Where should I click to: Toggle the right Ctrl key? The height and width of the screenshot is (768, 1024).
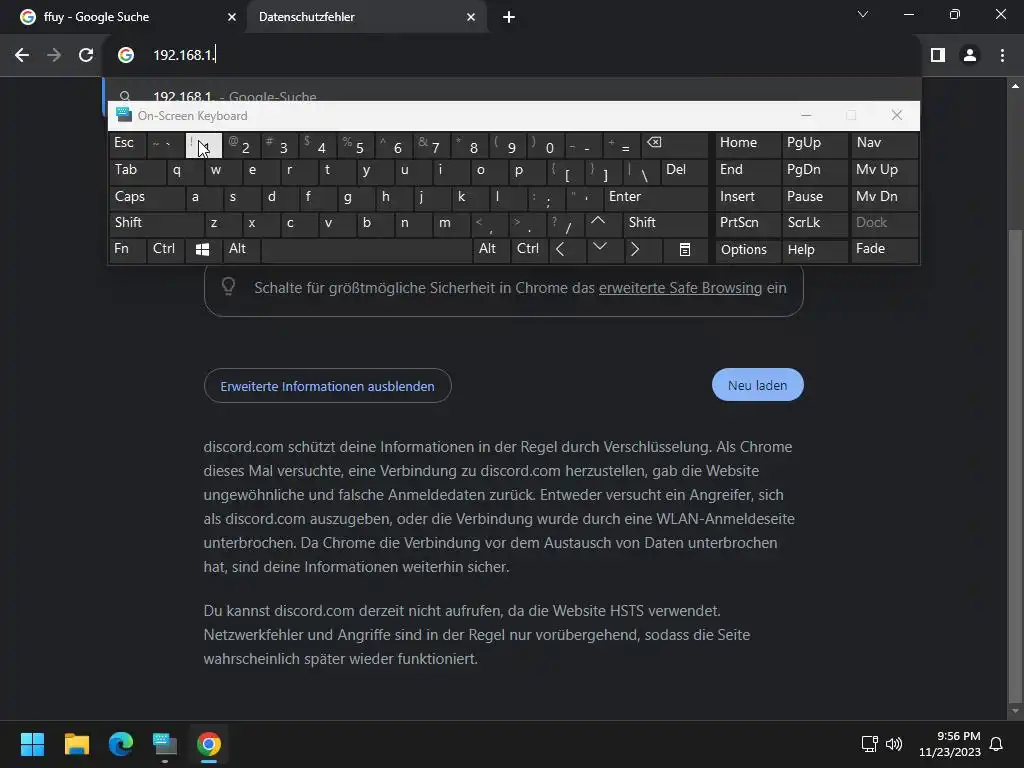point(529,250)
